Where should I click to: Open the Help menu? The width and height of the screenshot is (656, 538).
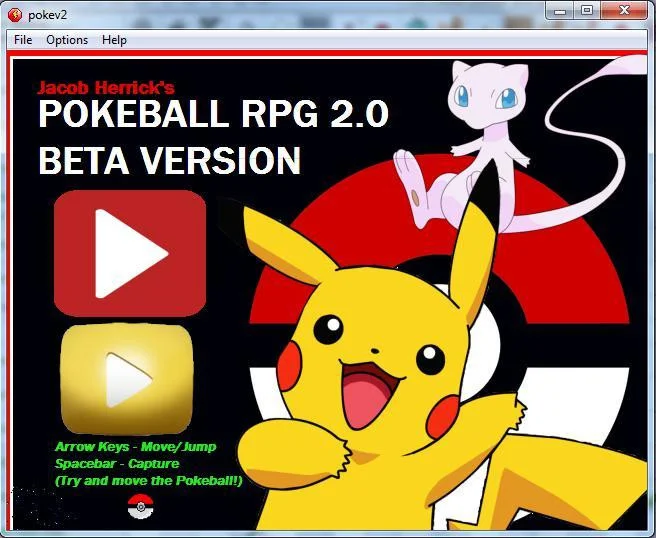114,40
